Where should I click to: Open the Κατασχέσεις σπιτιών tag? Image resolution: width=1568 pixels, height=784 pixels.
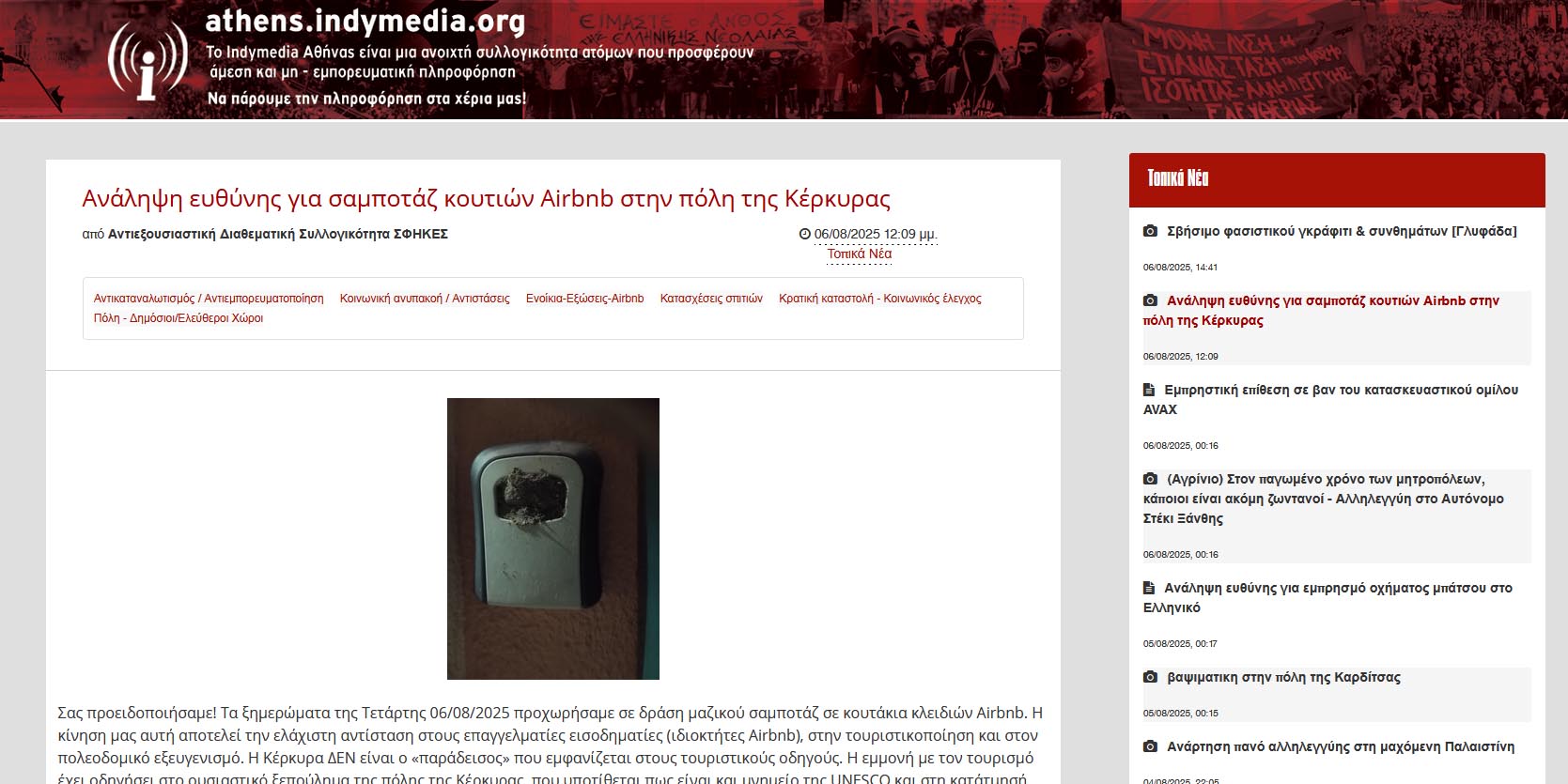[x=711, y=299]
